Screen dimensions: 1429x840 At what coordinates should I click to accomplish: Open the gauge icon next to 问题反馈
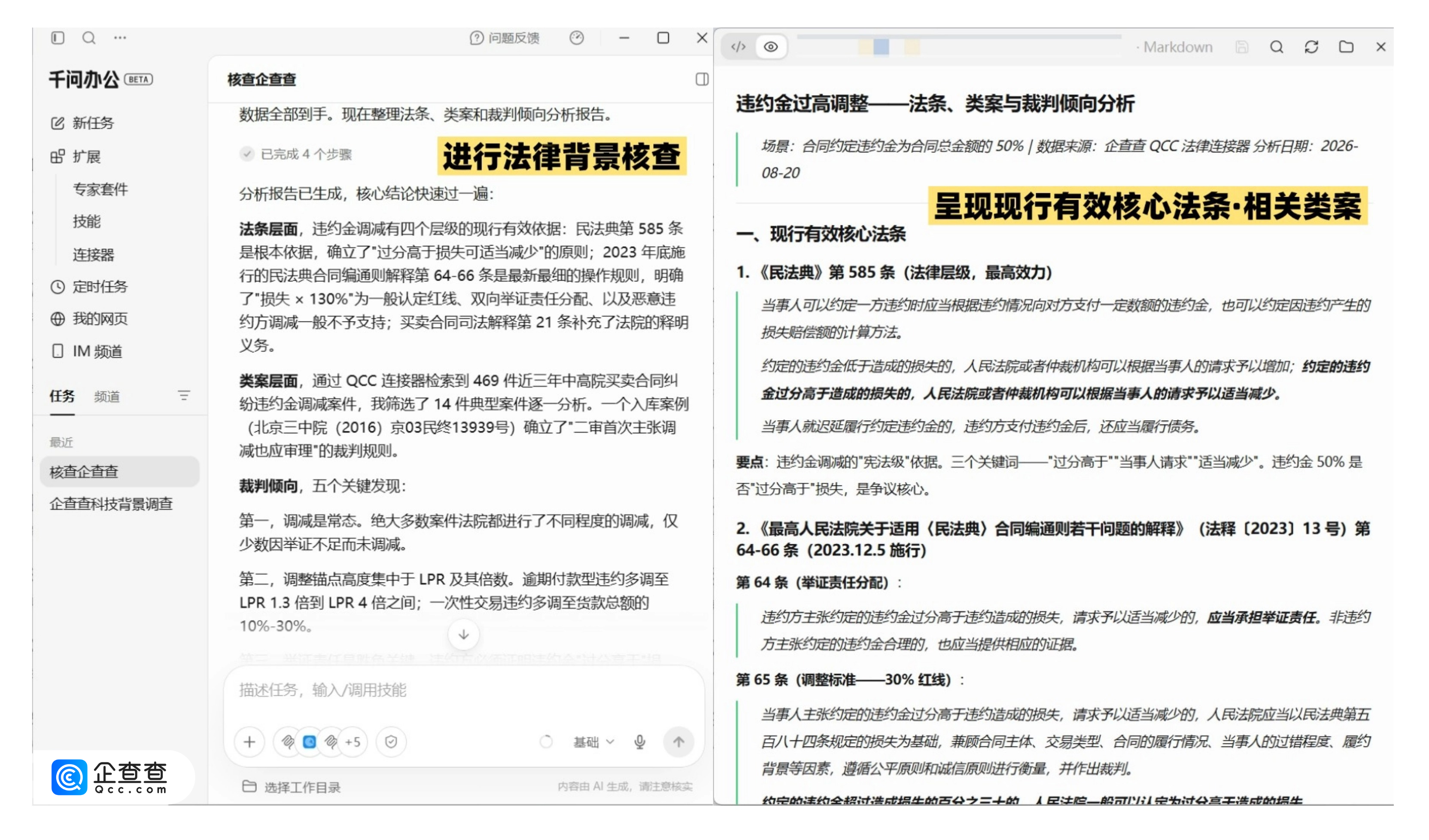pyautogui.click(x=577, y=38)
